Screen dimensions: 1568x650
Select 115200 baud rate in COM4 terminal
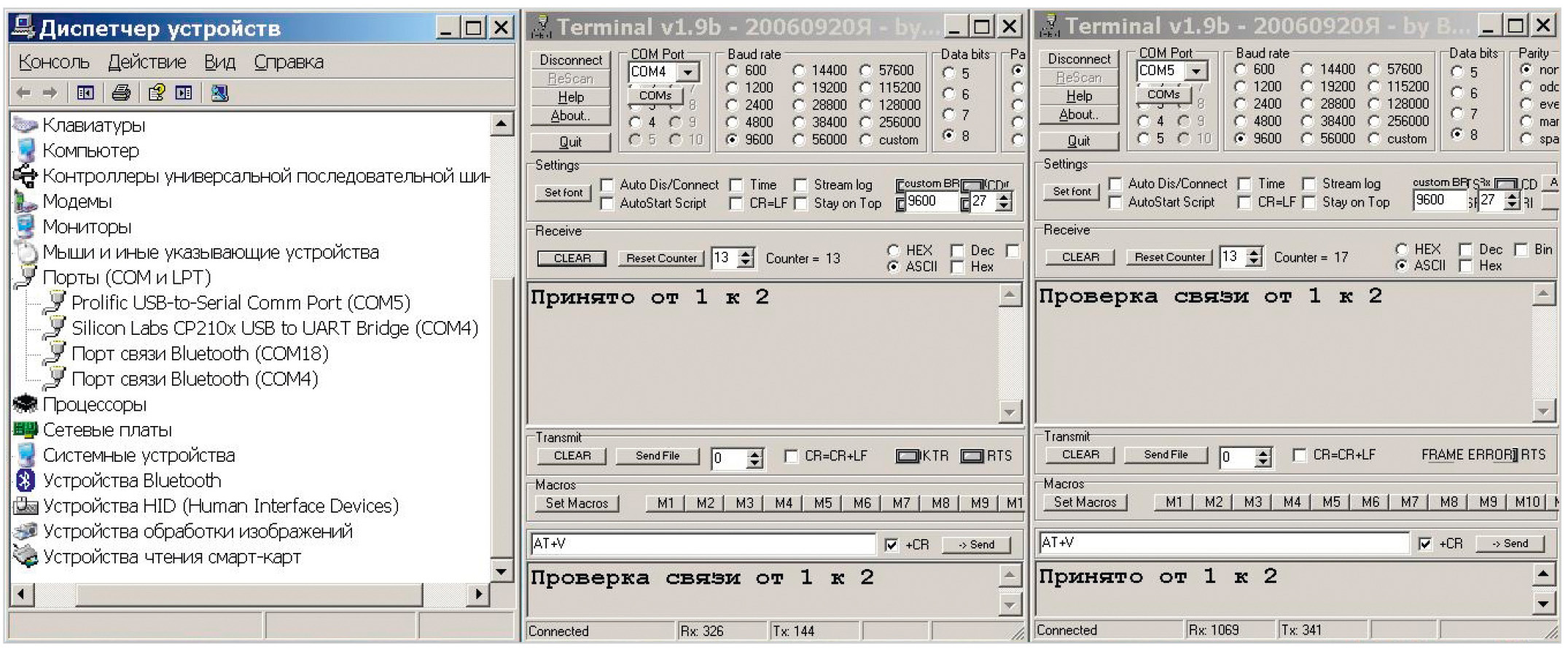coord(866,88)
